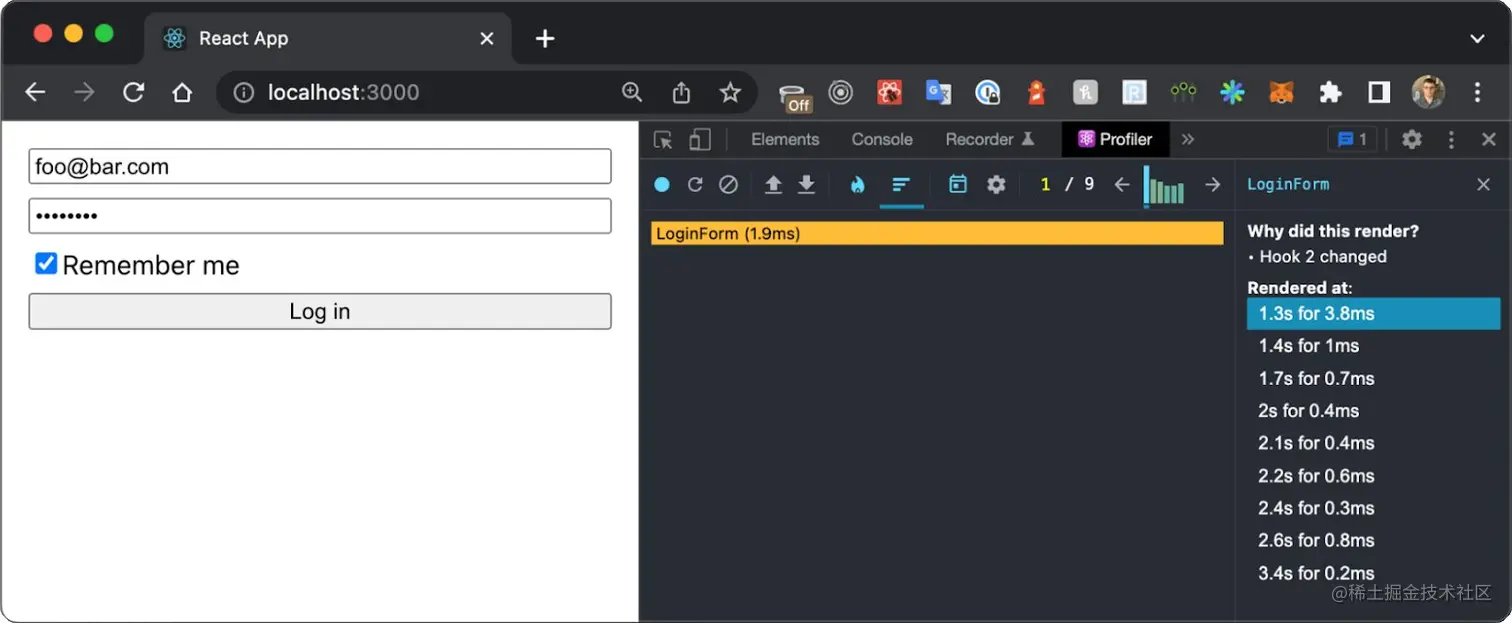The width and height of the screenshot is (1512, 623).
Task: Toggle the device toolbar icon
Action: click(700, 140)
